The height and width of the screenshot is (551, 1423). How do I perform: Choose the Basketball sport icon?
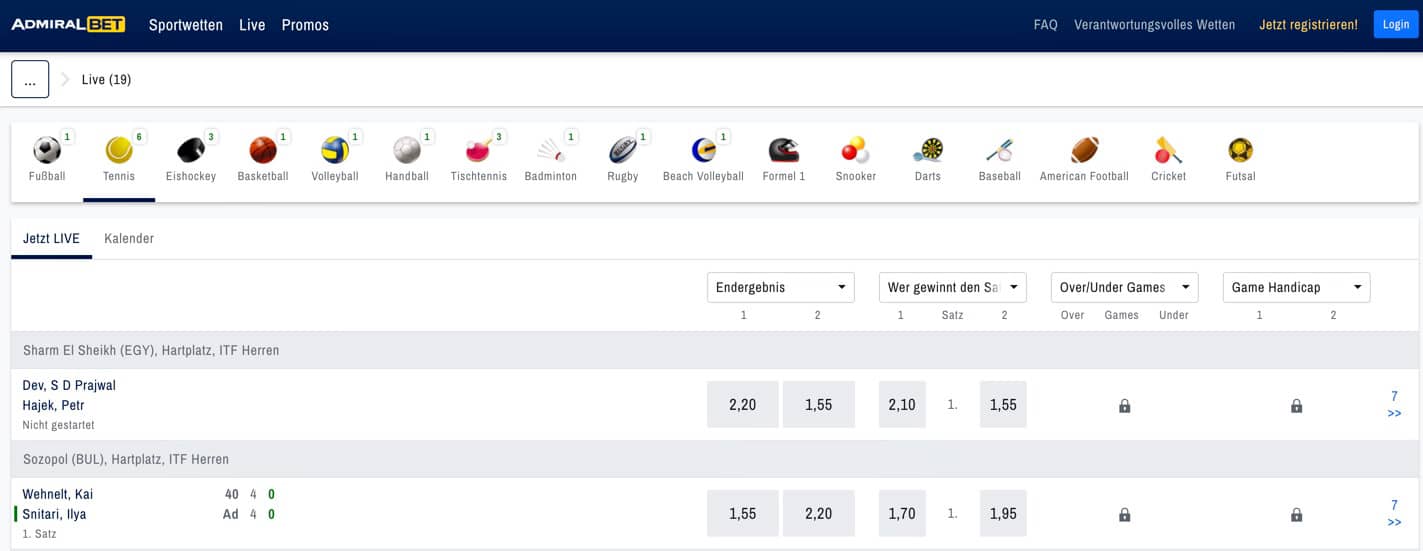coord(262,151)
